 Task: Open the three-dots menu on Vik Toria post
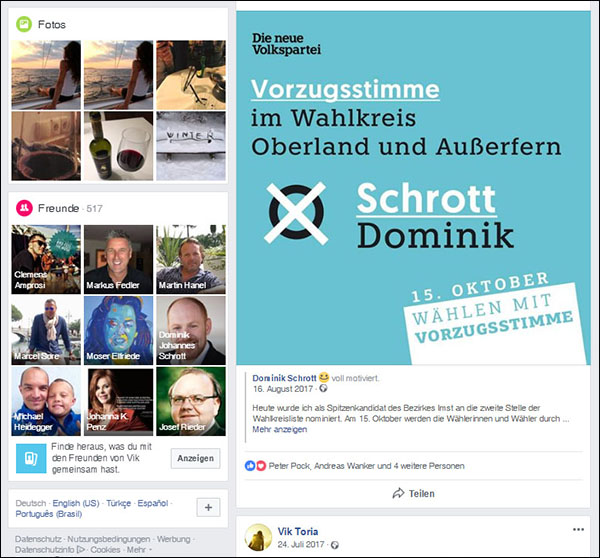(x=578, y=530)
